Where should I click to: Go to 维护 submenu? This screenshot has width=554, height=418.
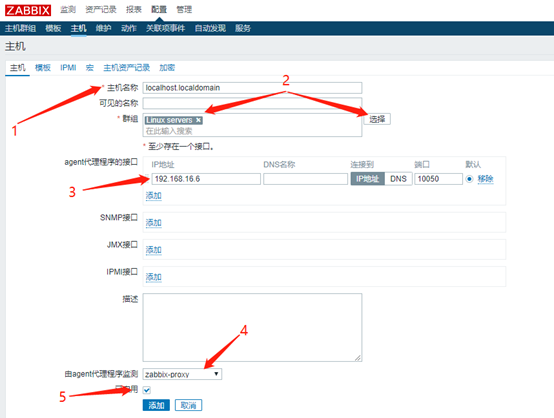point(104,28)
